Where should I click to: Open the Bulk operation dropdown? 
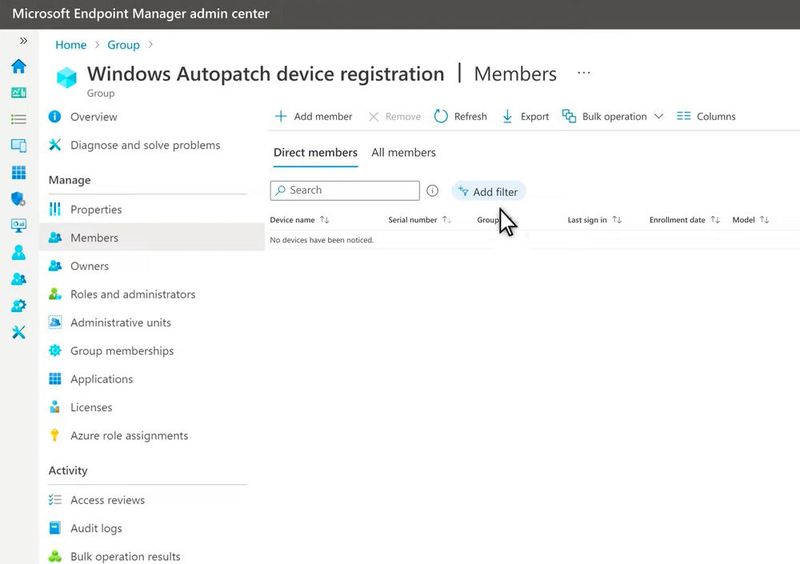[x=613, y=117]
